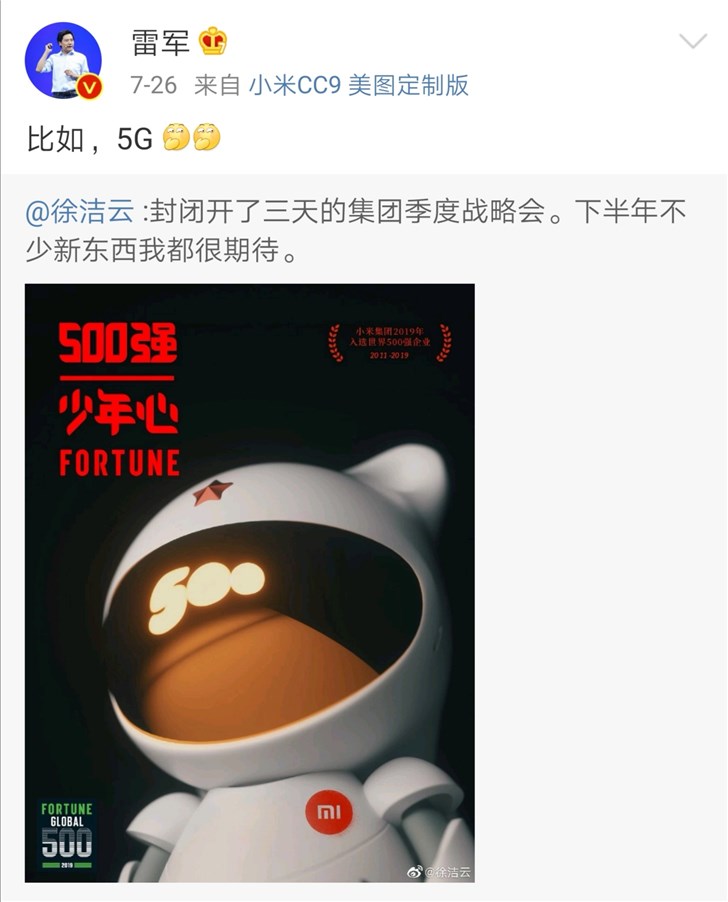Open the 小米CC9 美图定制版 source link

[359, 85]
